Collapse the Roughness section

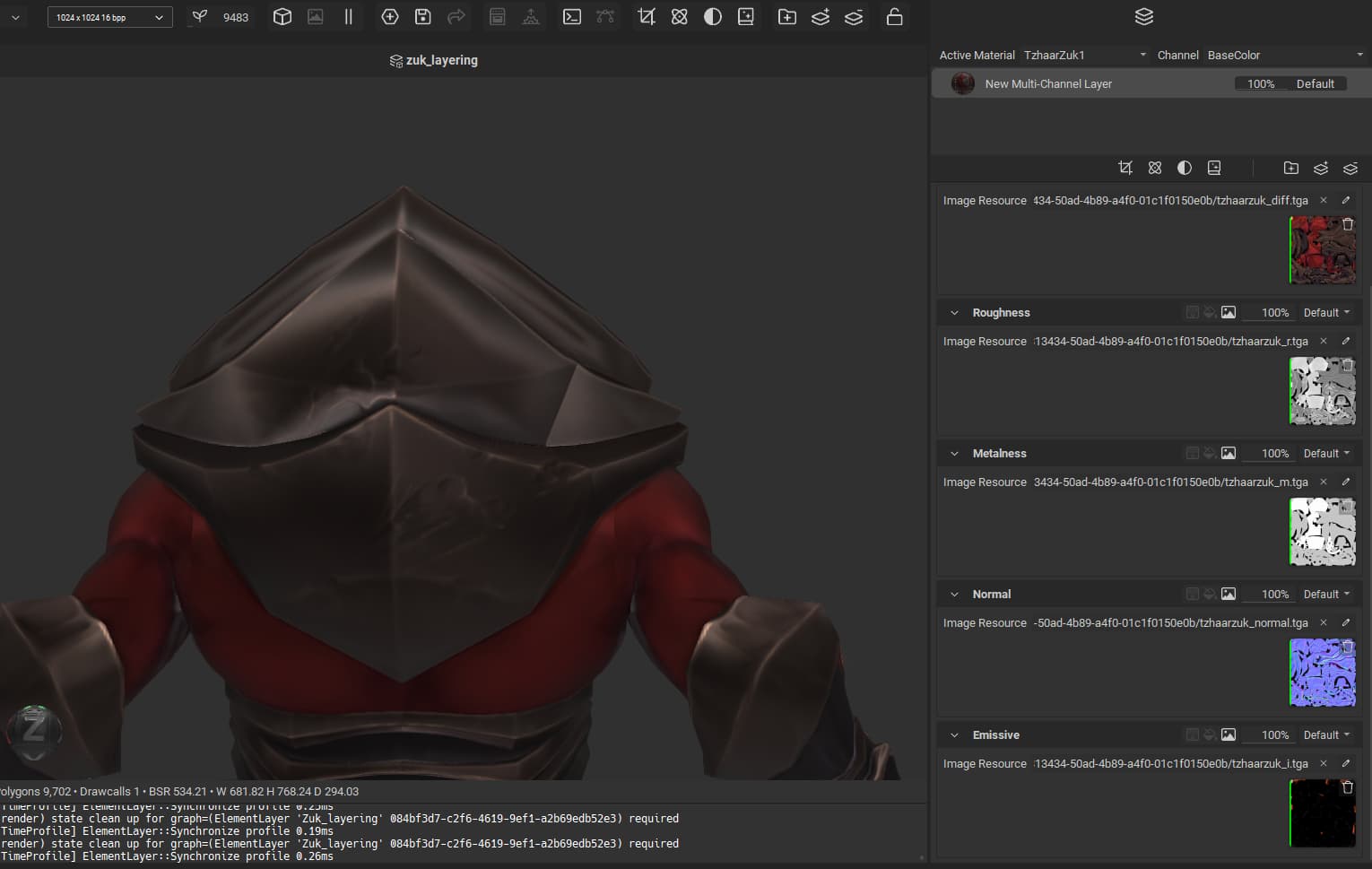954,313
